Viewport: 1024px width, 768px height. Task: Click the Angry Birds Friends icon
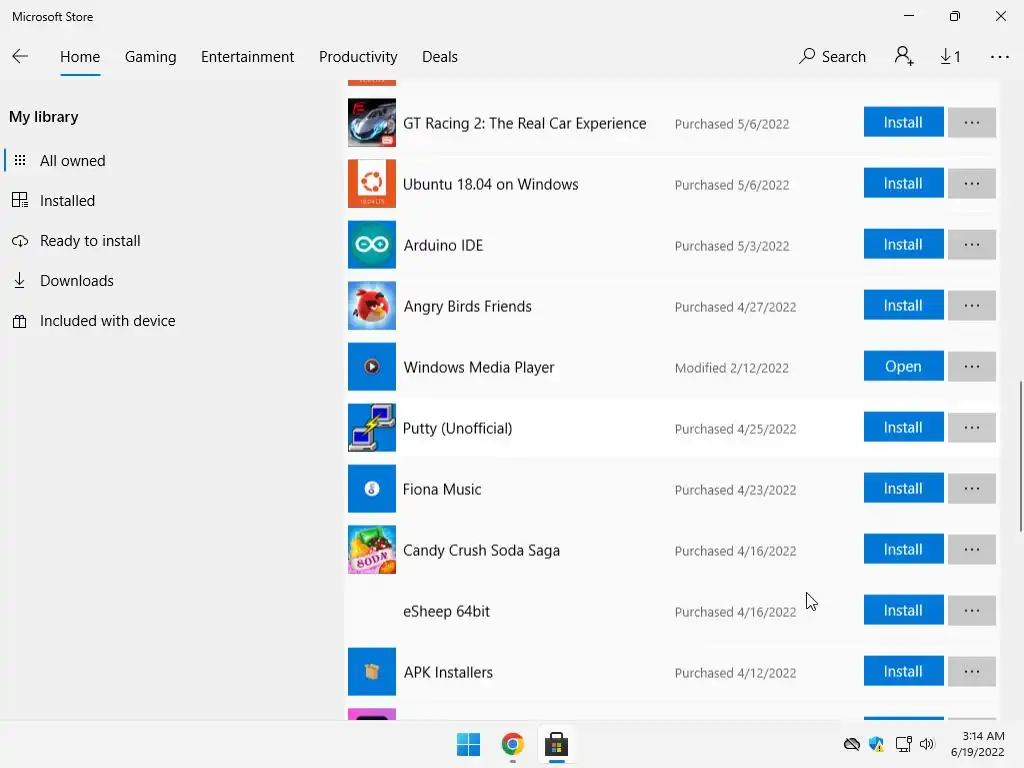tap(372, 306)
